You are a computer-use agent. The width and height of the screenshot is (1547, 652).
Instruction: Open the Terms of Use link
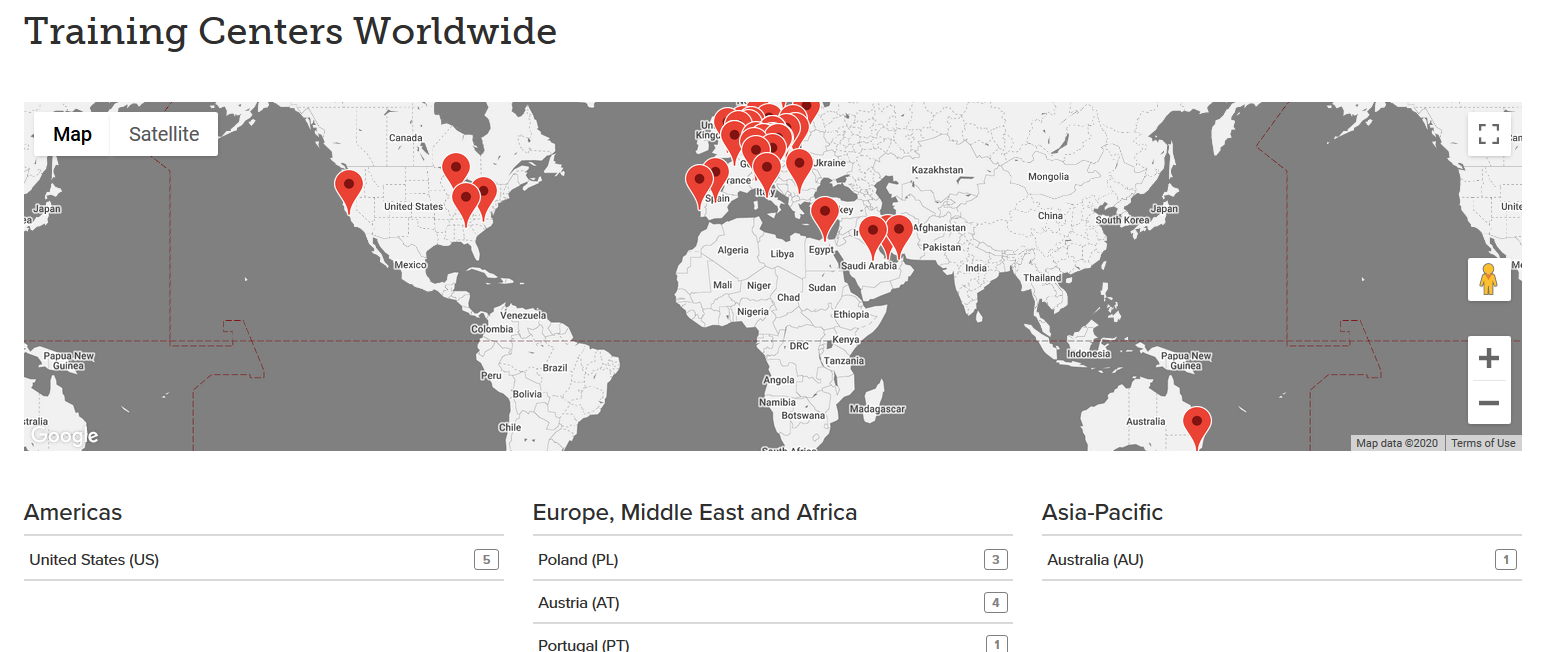click(1483, 443)
